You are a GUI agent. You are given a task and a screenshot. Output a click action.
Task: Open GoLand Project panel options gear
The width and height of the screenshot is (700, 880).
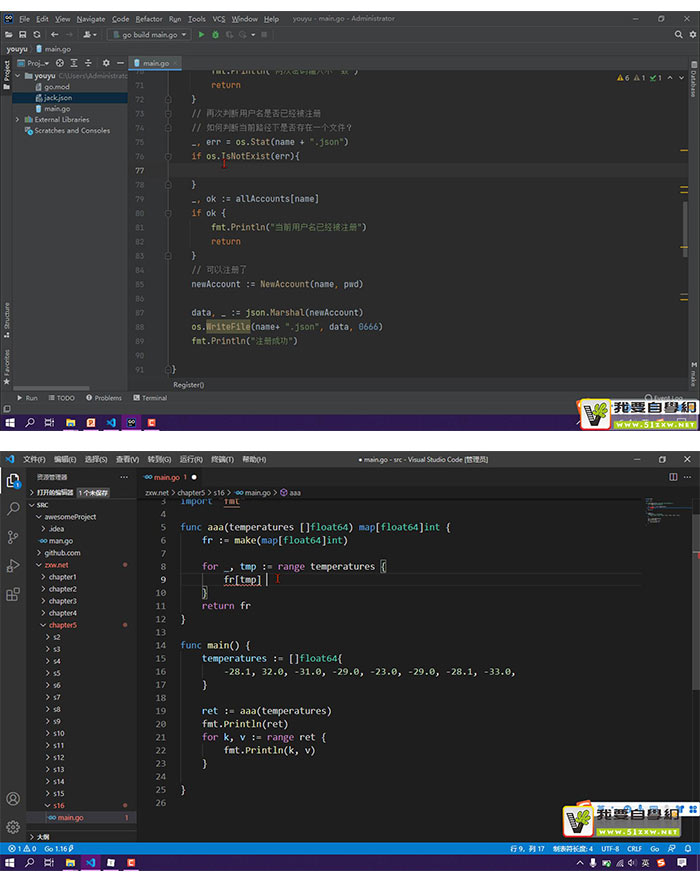(106, 63)
